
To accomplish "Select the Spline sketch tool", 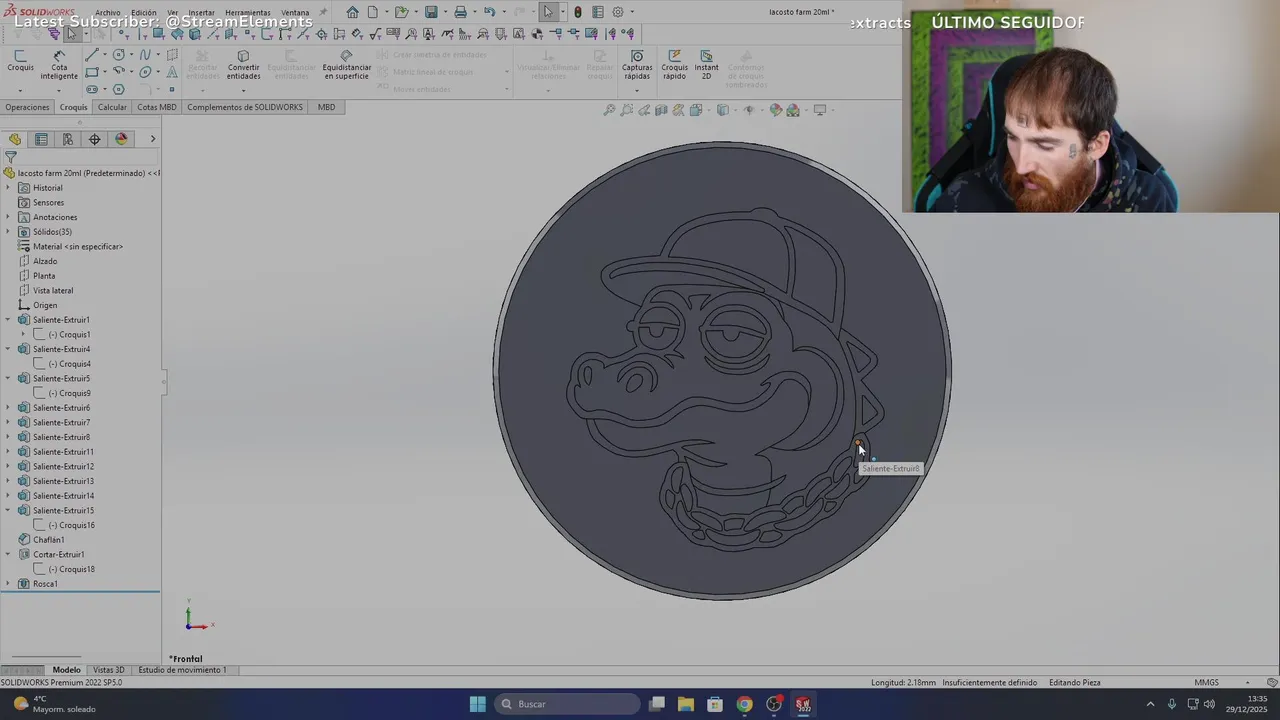I will point(146,55).
